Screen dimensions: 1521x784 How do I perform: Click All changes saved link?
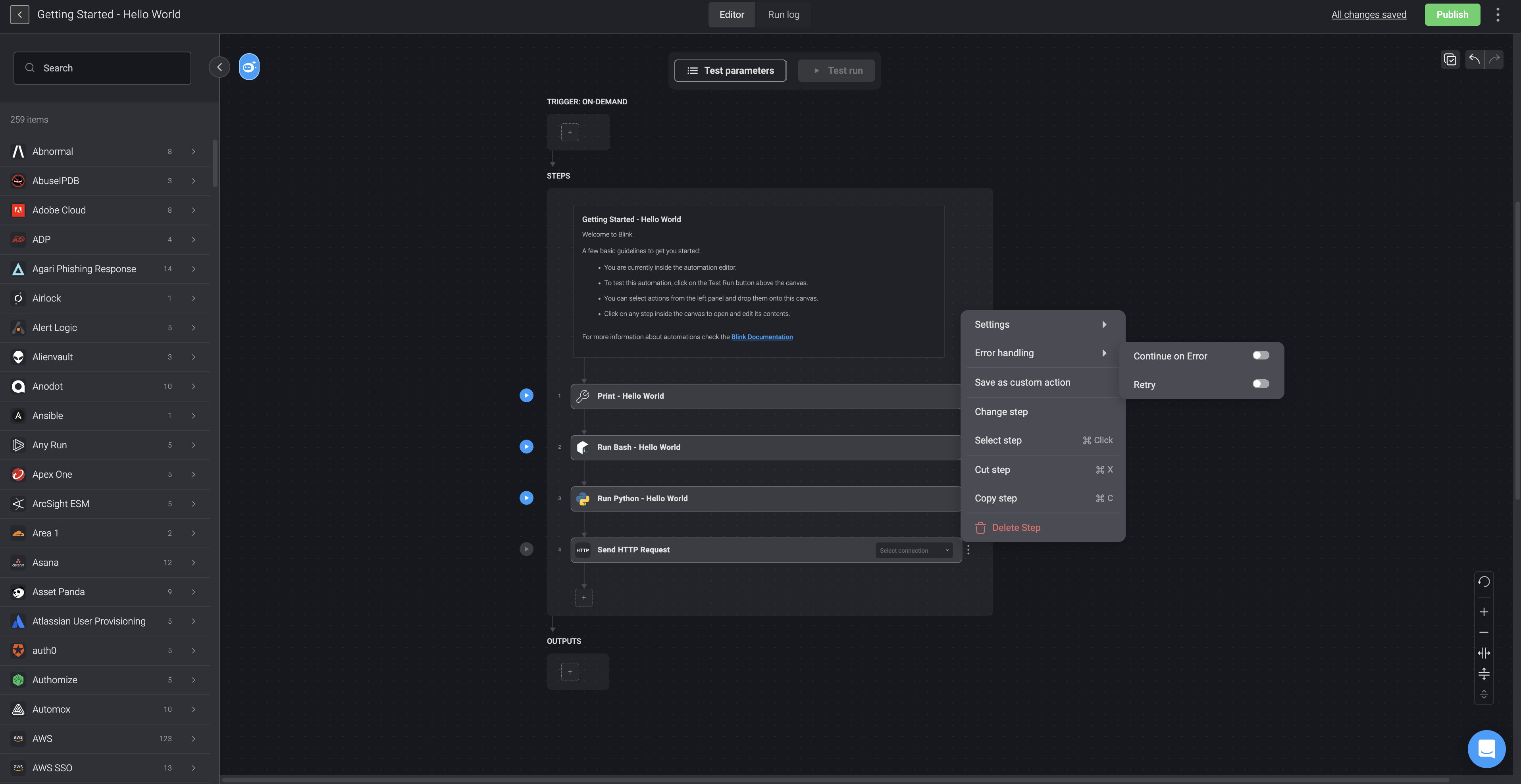1369,15
